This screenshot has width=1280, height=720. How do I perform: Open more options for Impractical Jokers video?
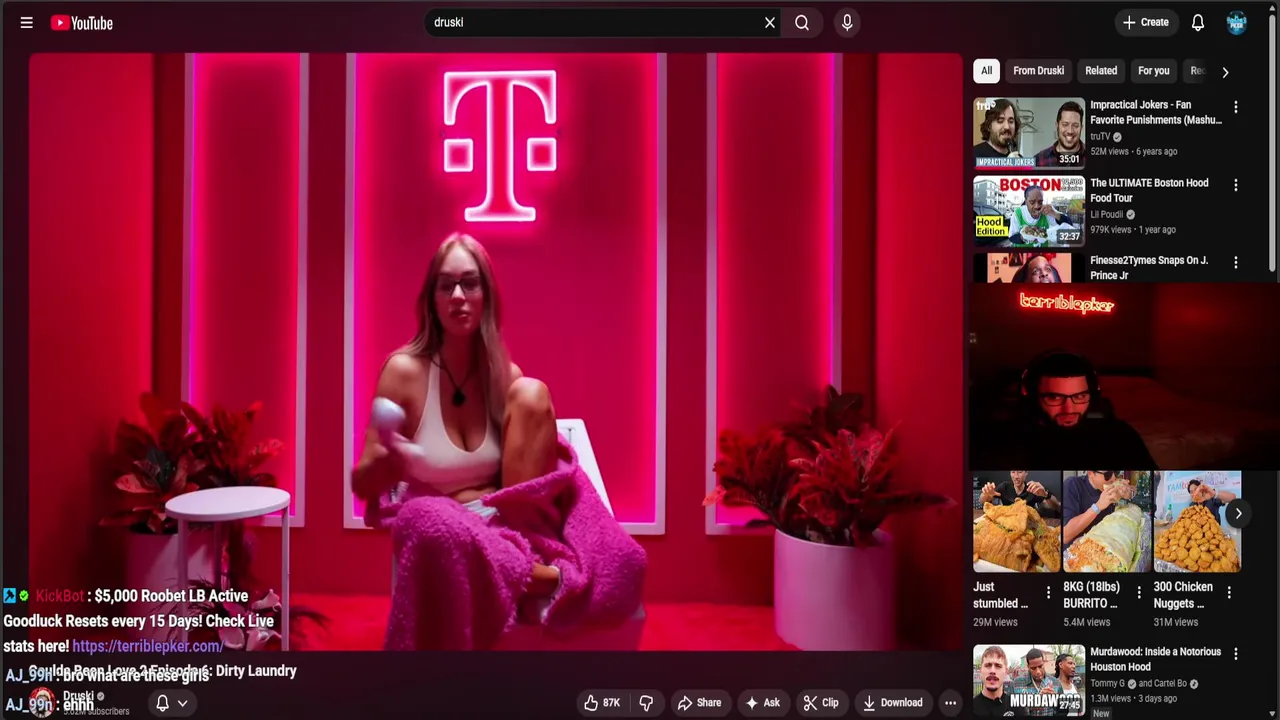(x=1236, y=107)
